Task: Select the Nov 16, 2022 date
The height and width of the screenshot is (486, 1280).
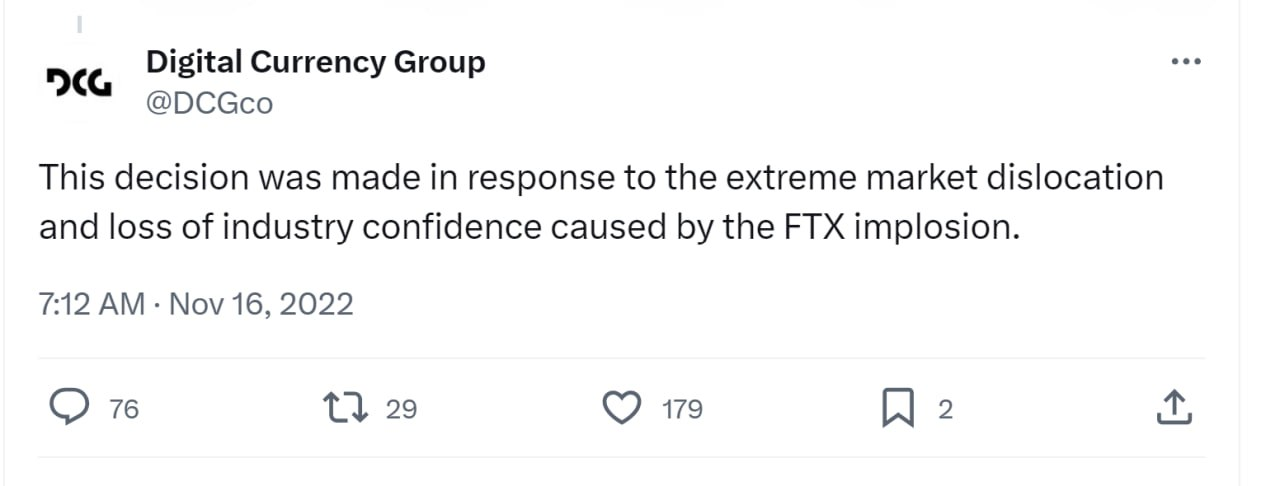Action: click(262, 303)
